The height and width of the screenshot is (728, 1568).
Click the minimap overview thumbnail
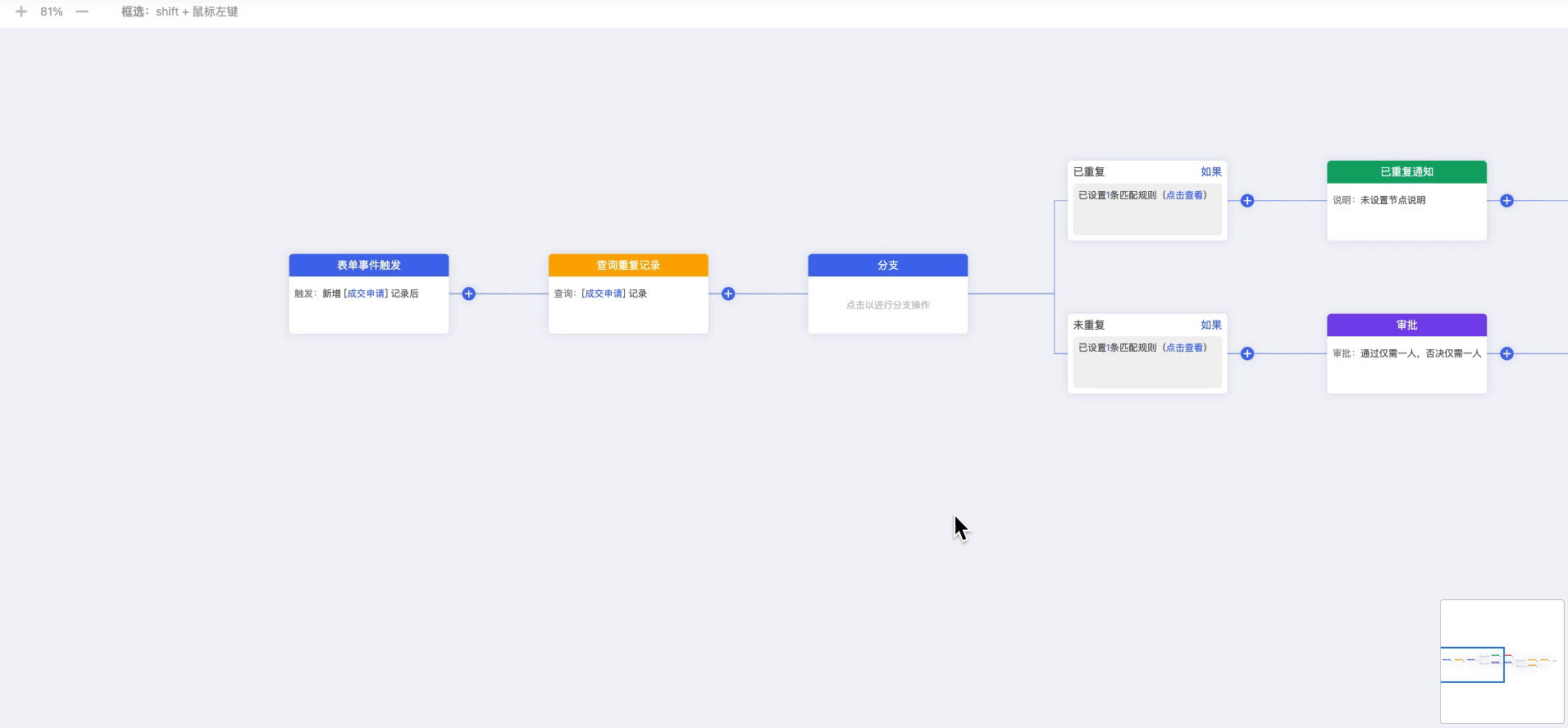1502,662
